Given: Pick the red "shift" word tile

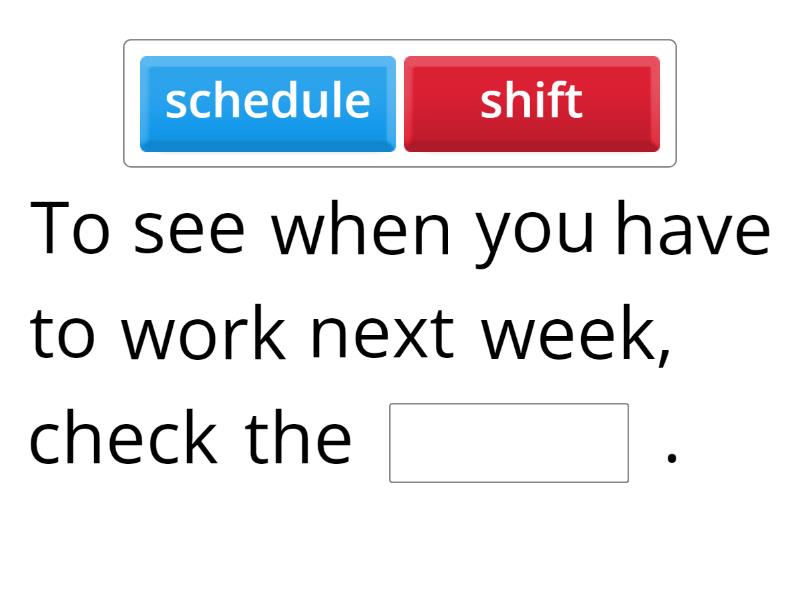Looking at the screenshot, I should [x=531, y=103].
